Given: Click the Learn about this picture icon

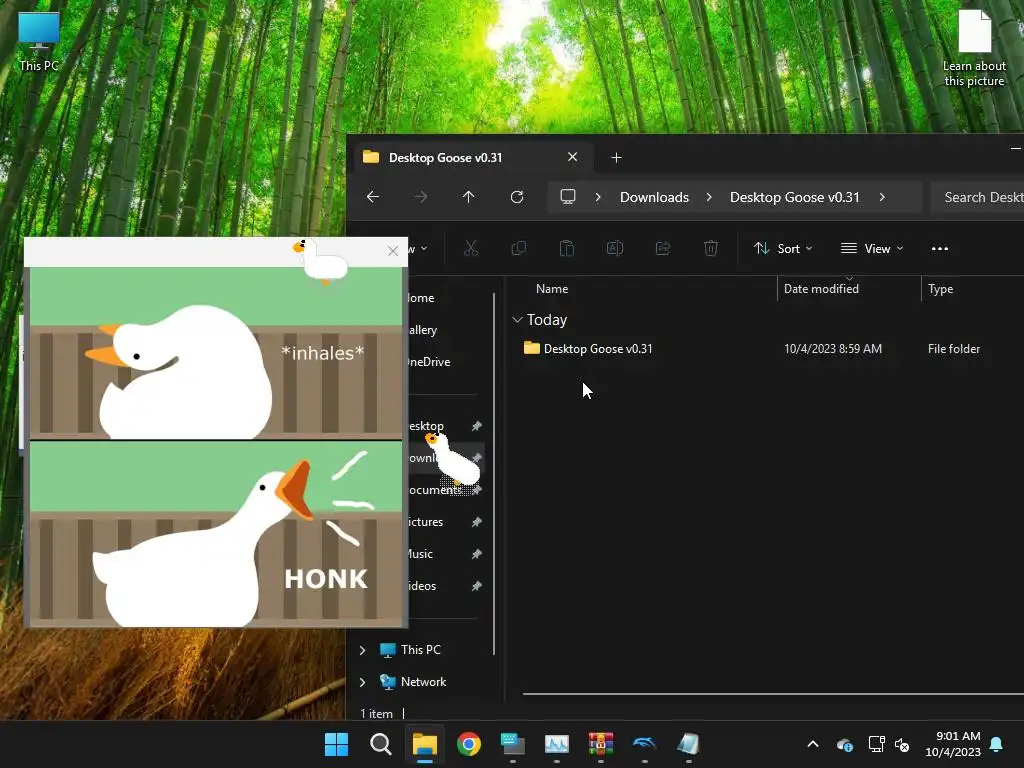Looking at the screenshot, I should click(x=974, y=48).
